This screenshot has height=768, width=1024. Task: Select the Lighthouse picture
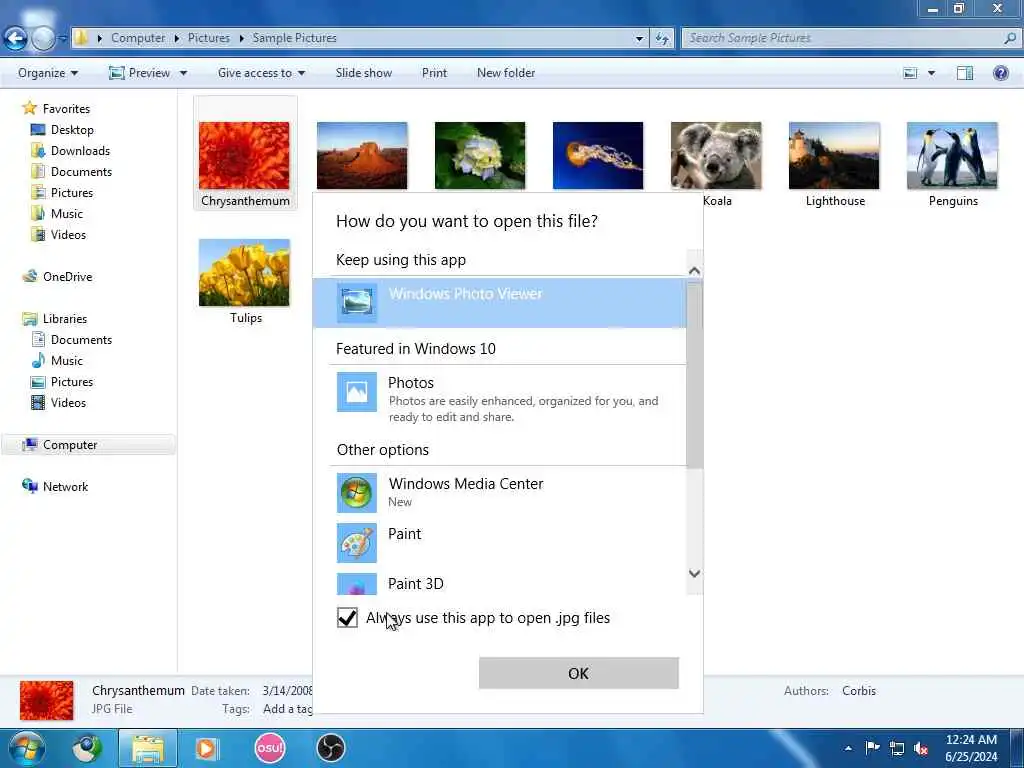tap(835, 155)
